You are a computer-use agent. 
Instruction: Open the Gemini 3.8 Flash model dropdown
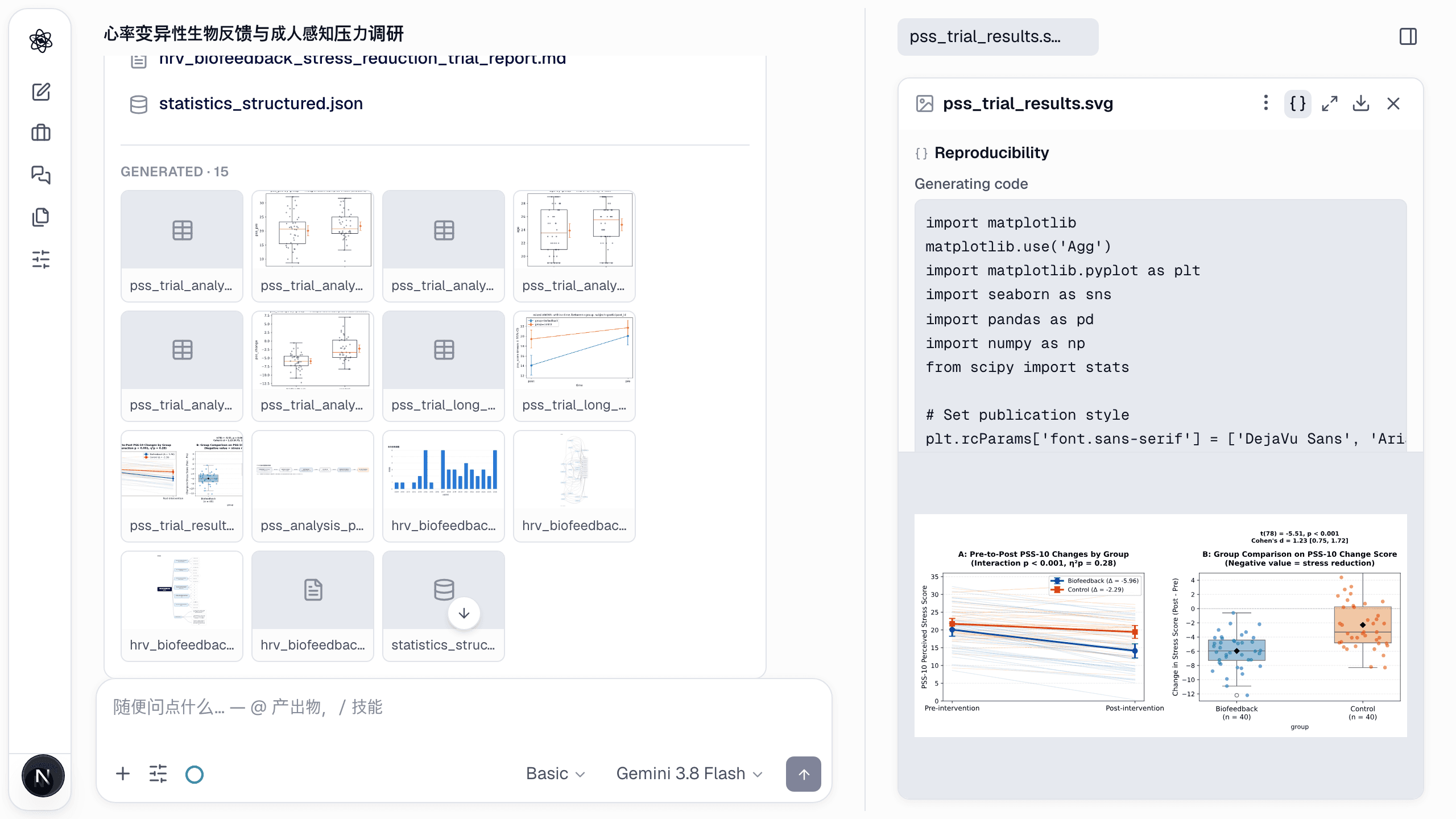pos(689,773)
